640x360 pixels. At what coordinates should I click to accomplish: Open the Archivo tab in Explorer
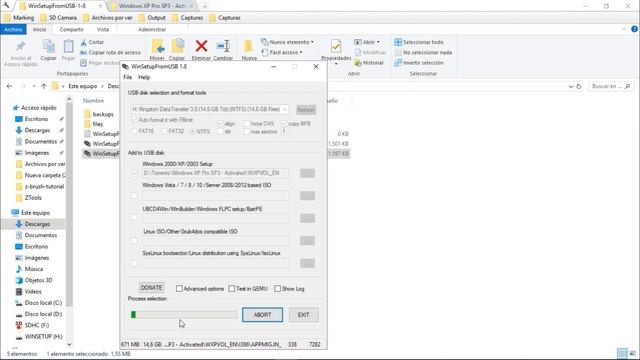[x=13, y=29]
